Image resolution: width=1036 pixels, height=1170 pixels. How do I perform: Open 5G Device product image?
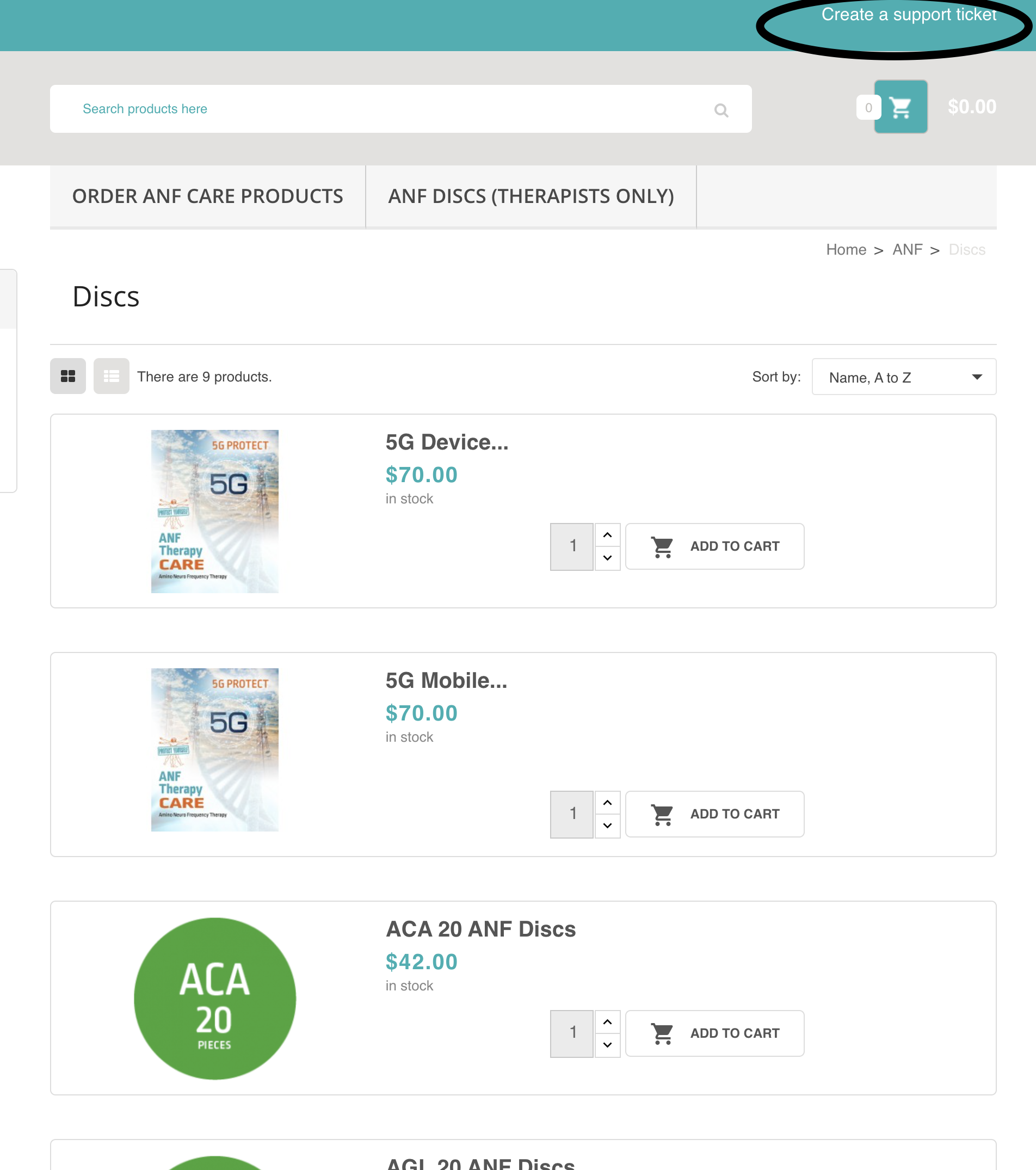point(214,511)
